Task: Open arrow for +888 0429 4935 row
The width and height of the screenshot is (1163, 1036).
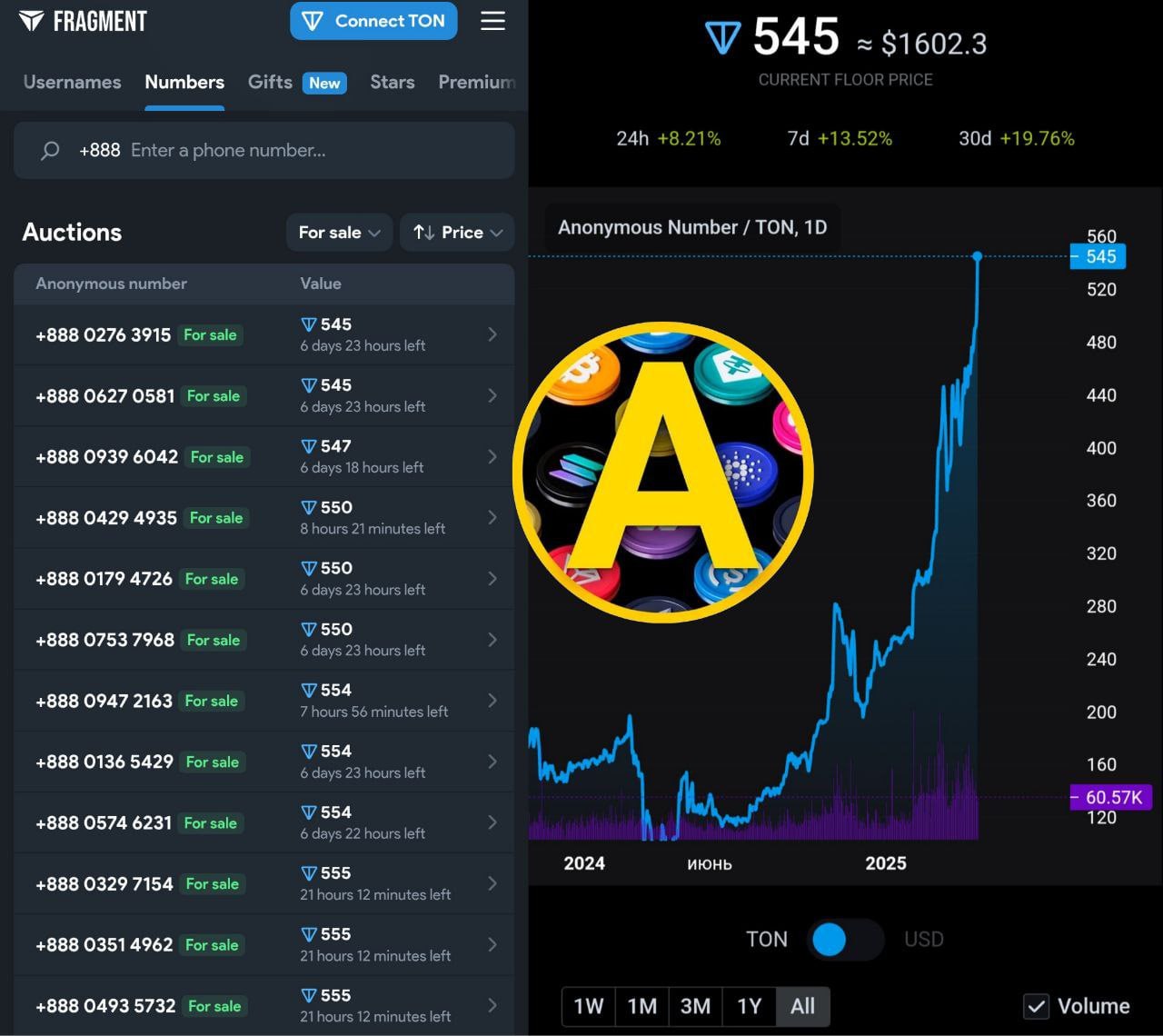Action: (492, 517)
